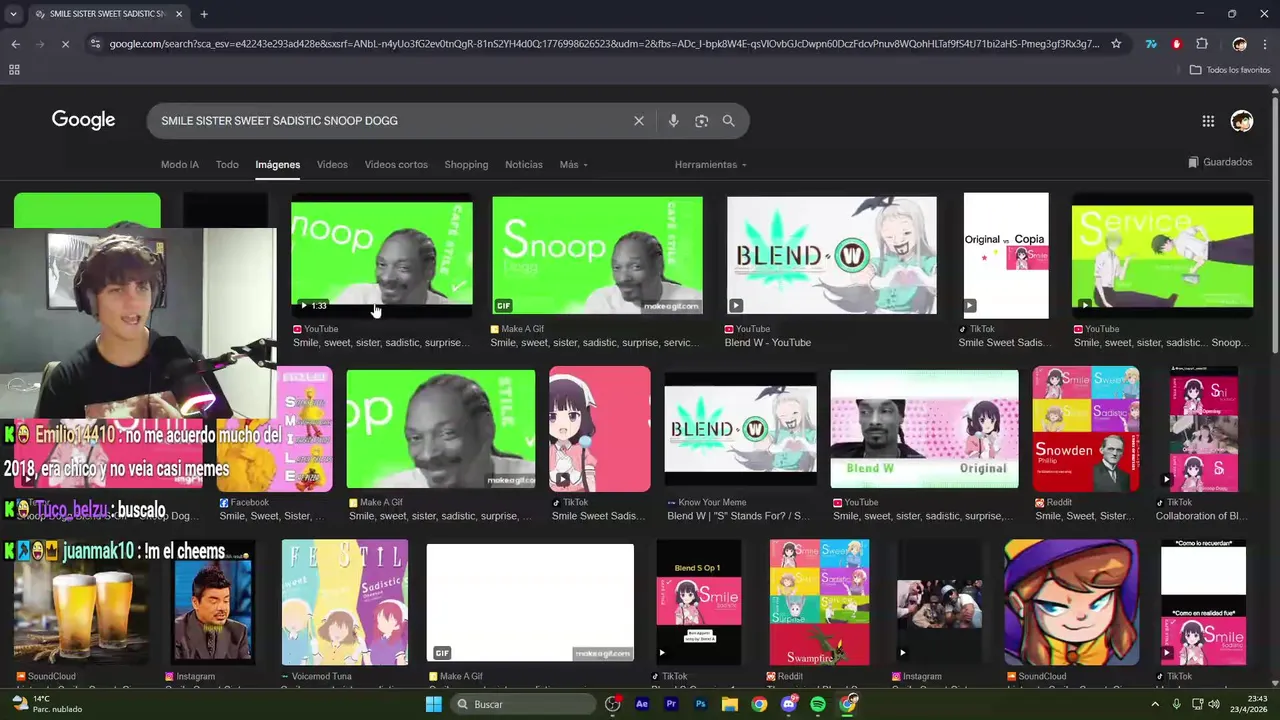Image resolution: width=1280 pixels, height=720 pixels.
Task: Stop loading the page
Action: click(x=67, y=44)
